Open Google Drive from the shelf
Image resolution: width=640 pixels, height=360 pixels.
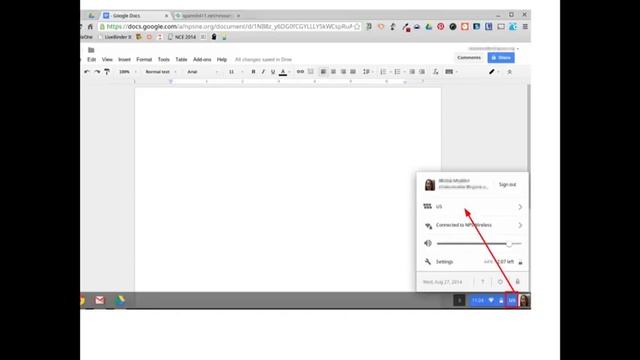point(120,300)
